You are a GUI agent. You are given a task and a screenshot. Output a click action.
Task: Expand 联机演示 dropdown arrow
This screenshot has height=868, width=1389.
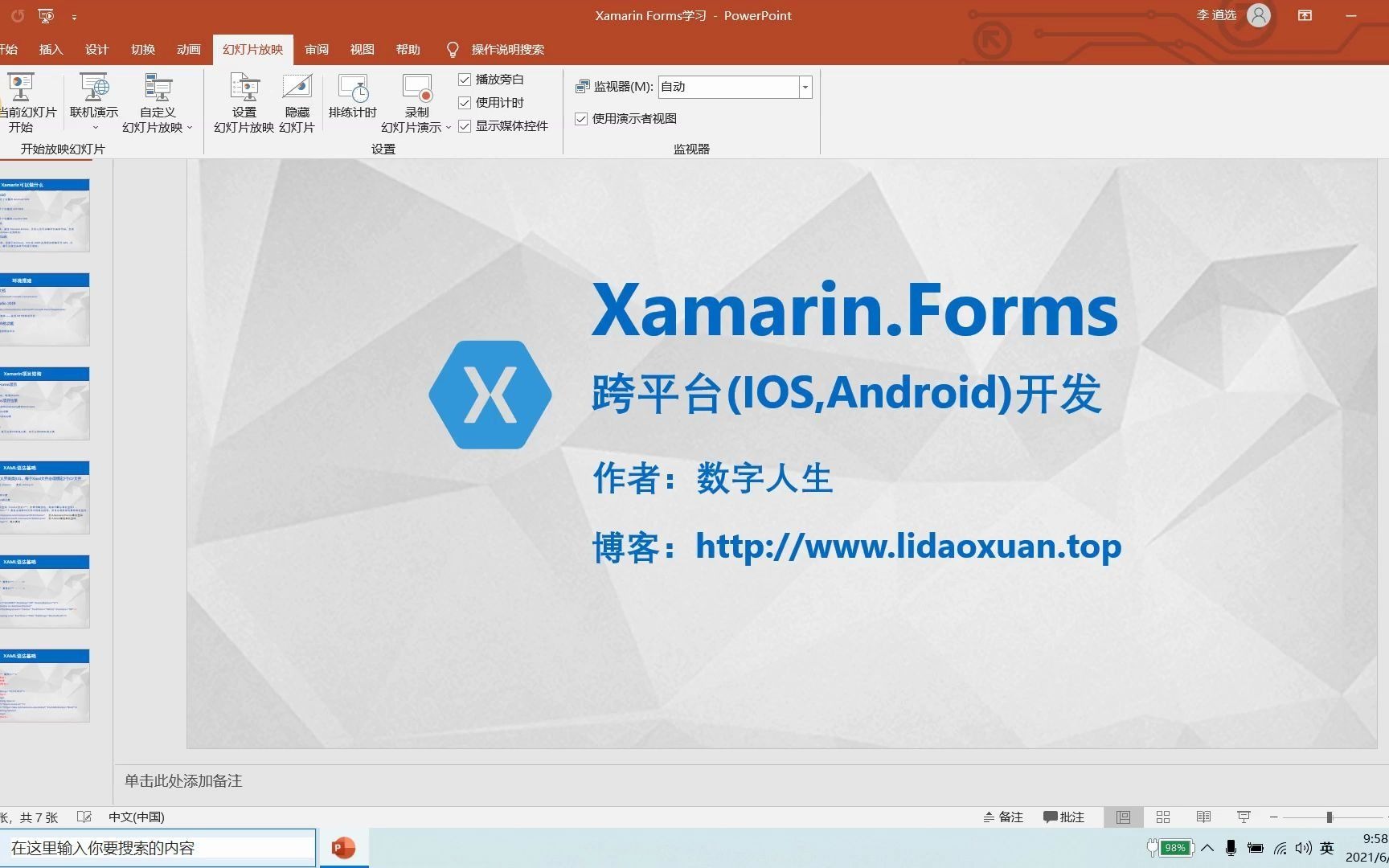pos(95,128)
